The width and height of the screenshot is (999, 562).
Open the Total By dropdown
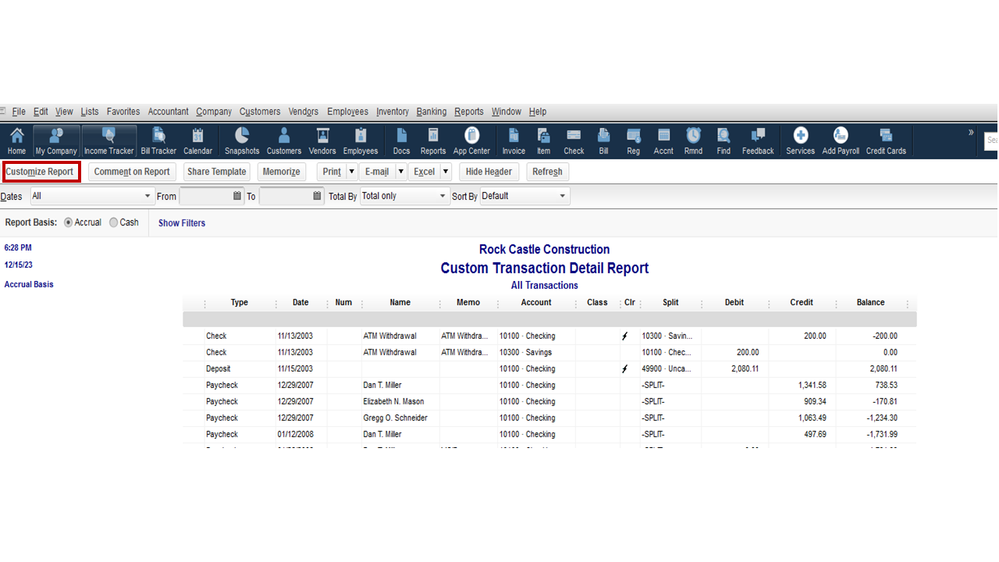(404, 196)
